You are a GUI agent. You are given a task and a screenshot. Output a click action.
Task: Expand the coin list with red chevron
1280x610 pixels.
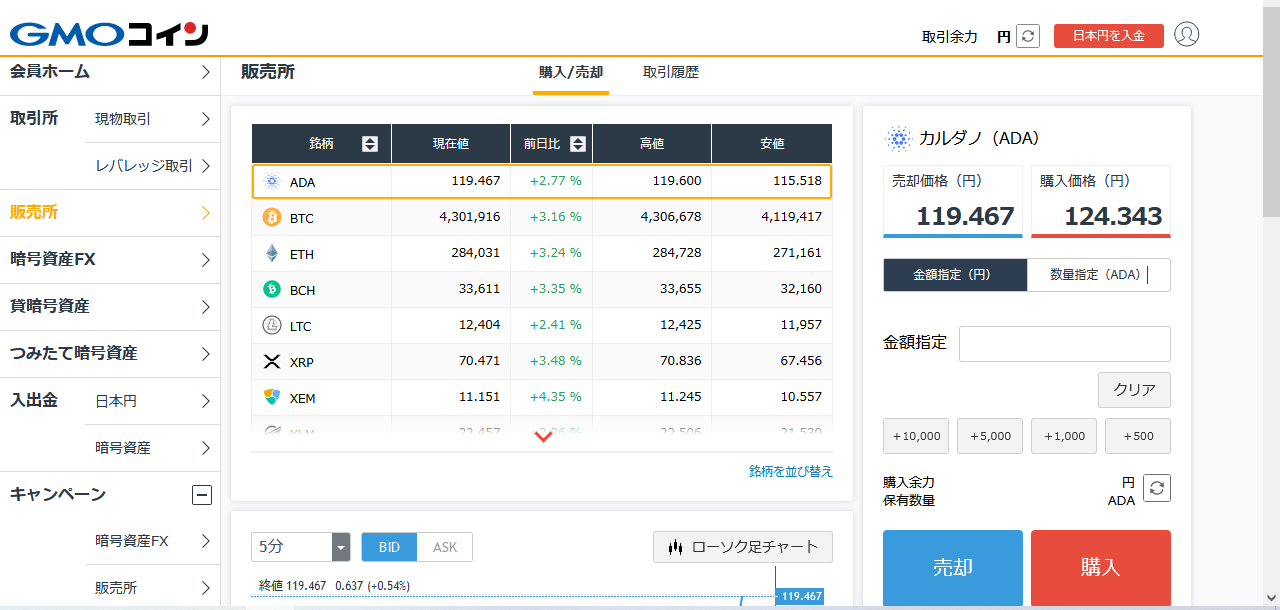[x=543, y=437]
